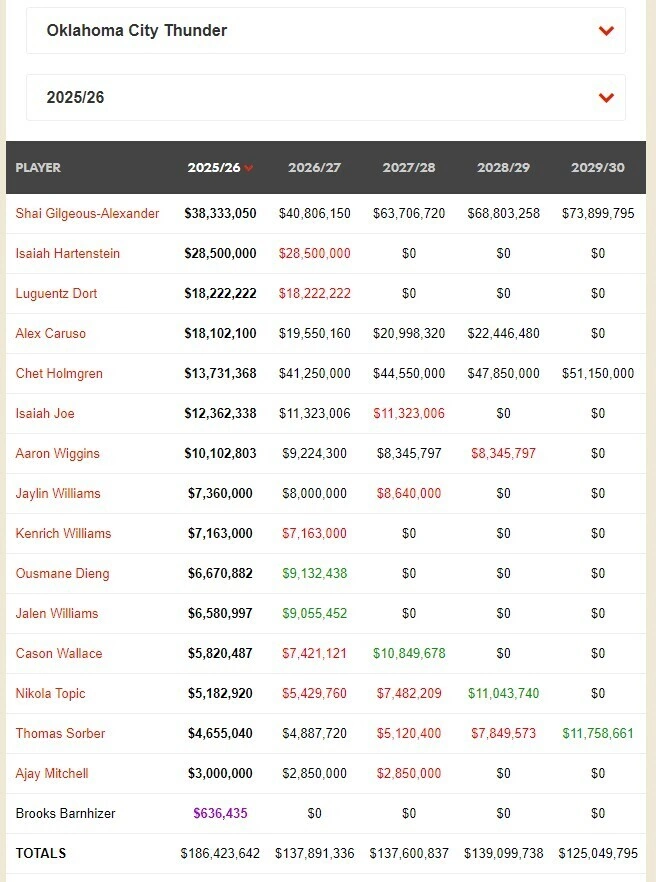Open Shai Gilgeous-Alexander's player page

(x=87, y=214)
